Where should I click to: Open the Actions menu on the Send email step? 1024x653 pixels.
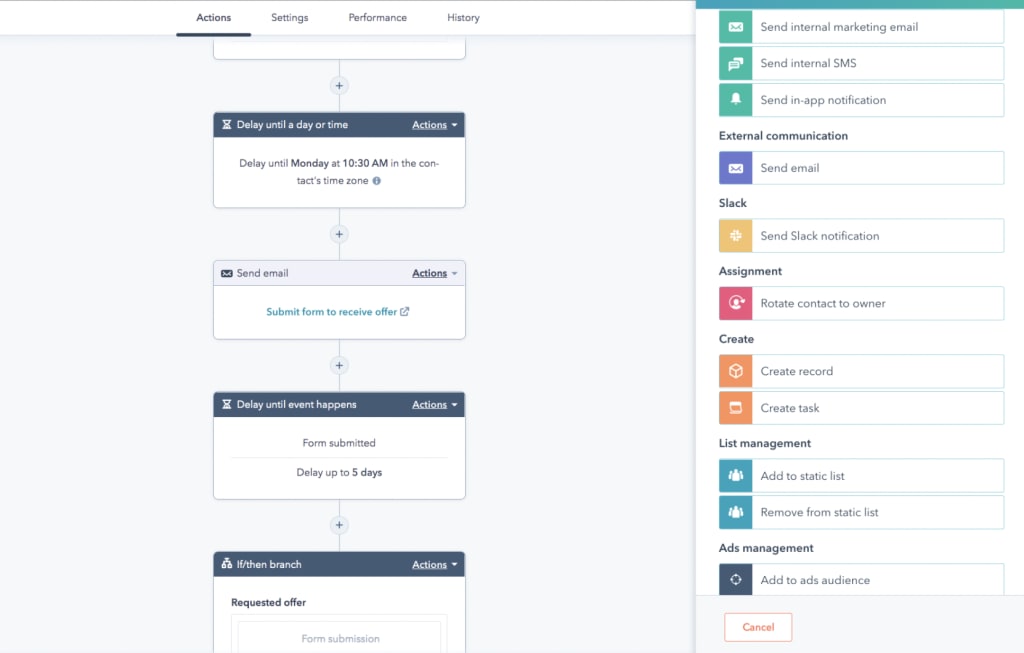click(432, 272)
